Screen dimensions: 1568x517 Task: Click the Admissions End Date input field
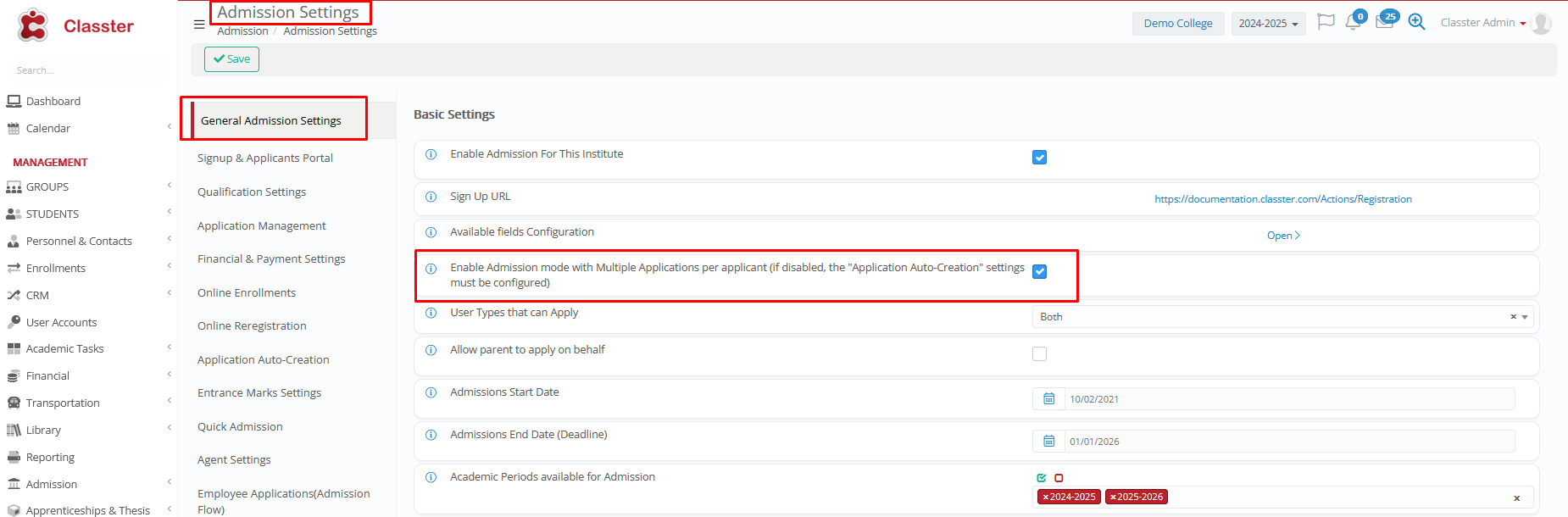tap(1288, 442)
